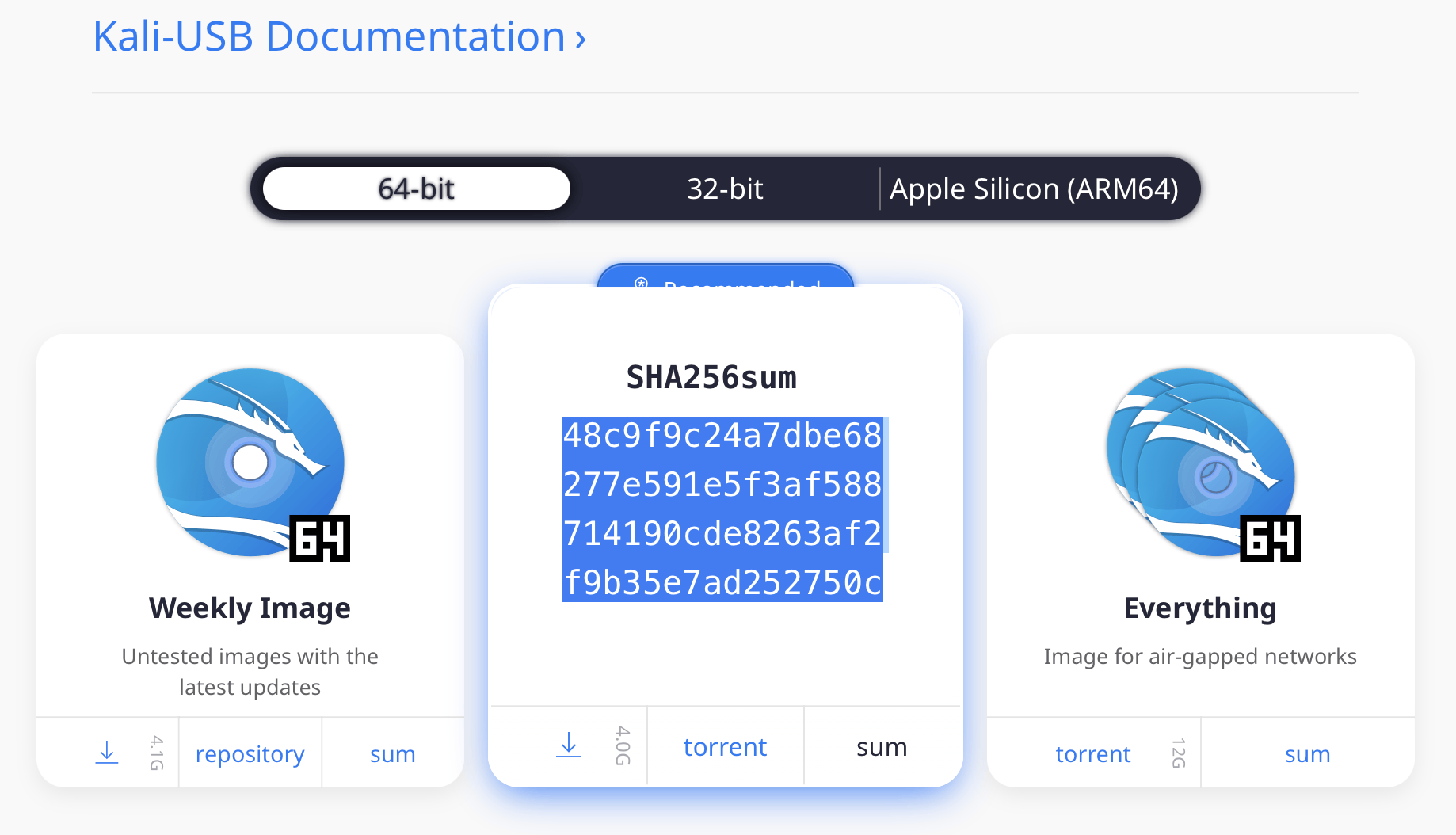Viewport: 1456px width, 835px height.
Task: Switch to Apple Silicon (ARM64) images
Action: (x=1033, y=189)
